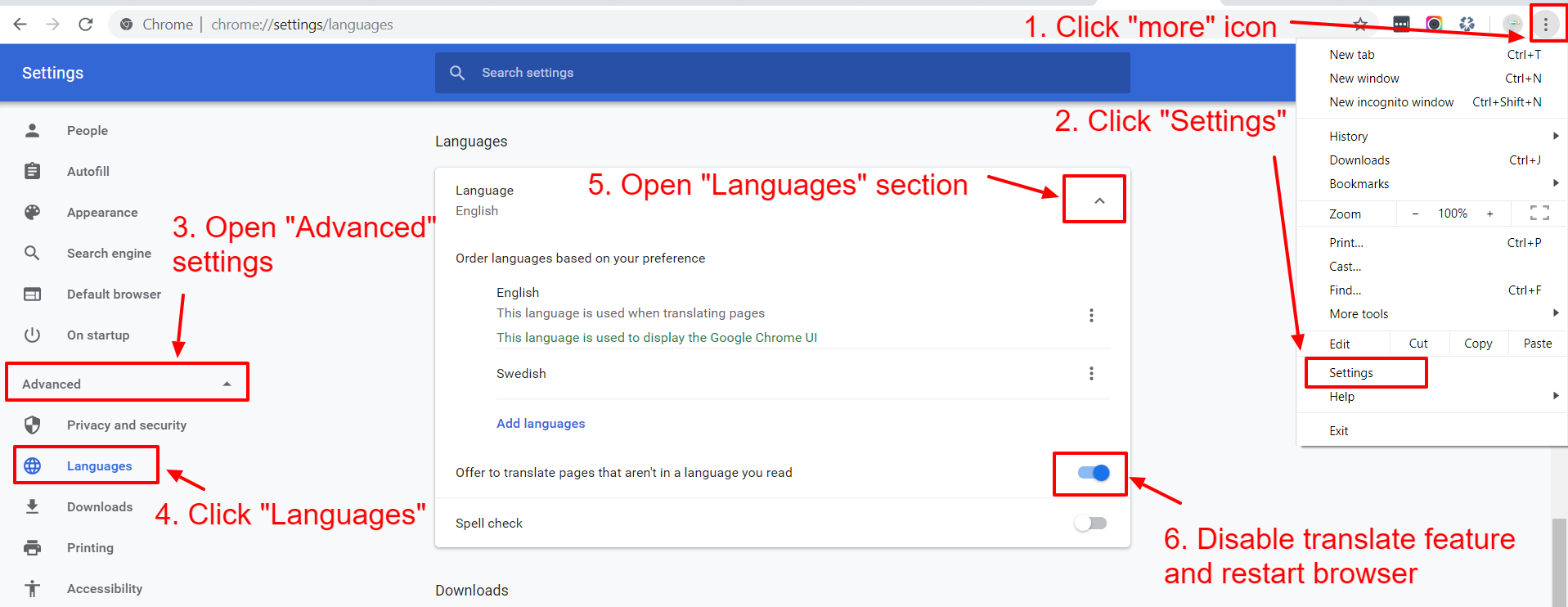Click Cut in the Edit row
The image size is (1568, 607).
click(x=1418, y=344)
